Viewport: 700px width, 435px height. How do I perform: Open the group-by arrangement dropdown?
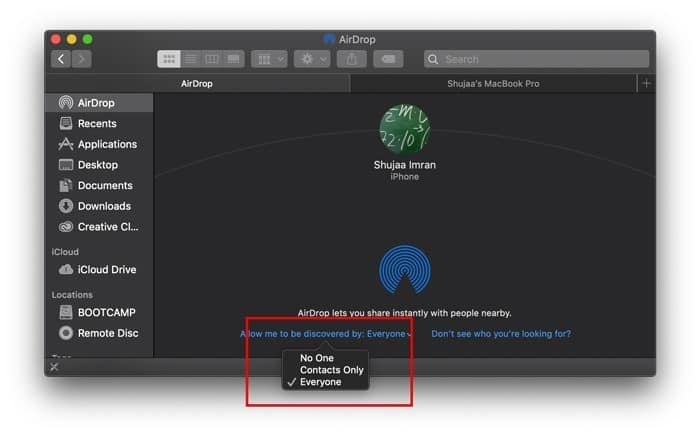click(x=269, y=59)
